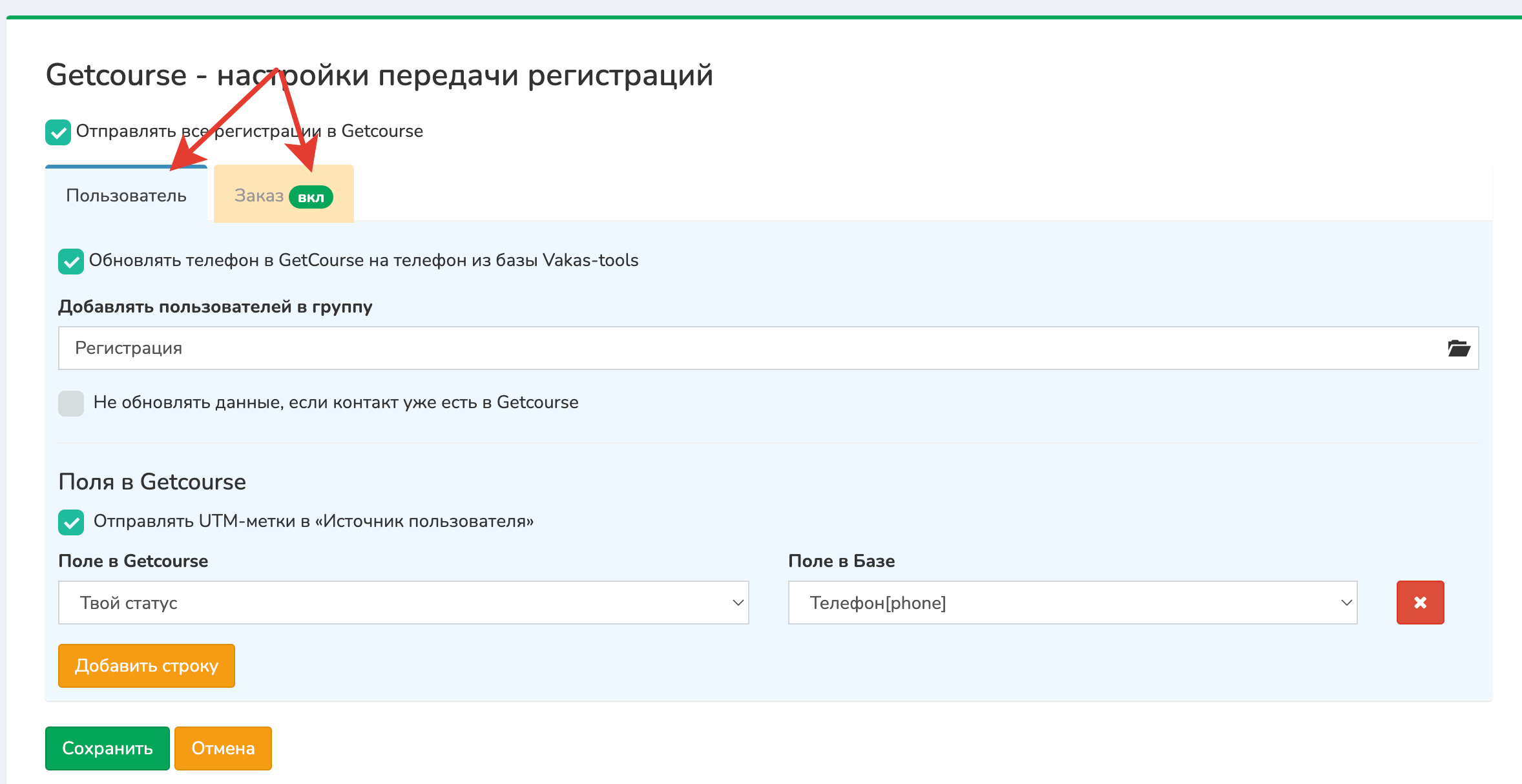Screen dimensions: 1522x784
Task: Switch to Заказ tab
Action: point(259,196)
